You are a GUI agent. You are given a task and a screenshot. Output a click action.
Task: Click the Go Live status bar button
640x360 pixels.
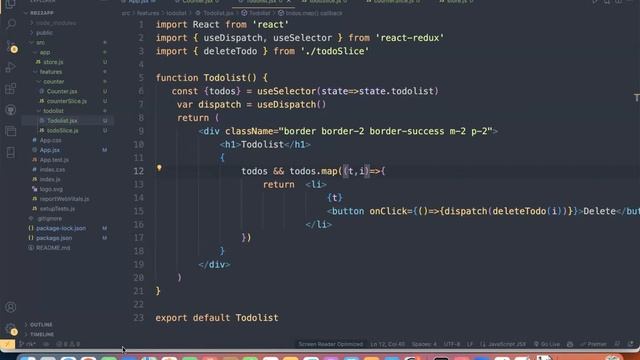pos(547,344)
